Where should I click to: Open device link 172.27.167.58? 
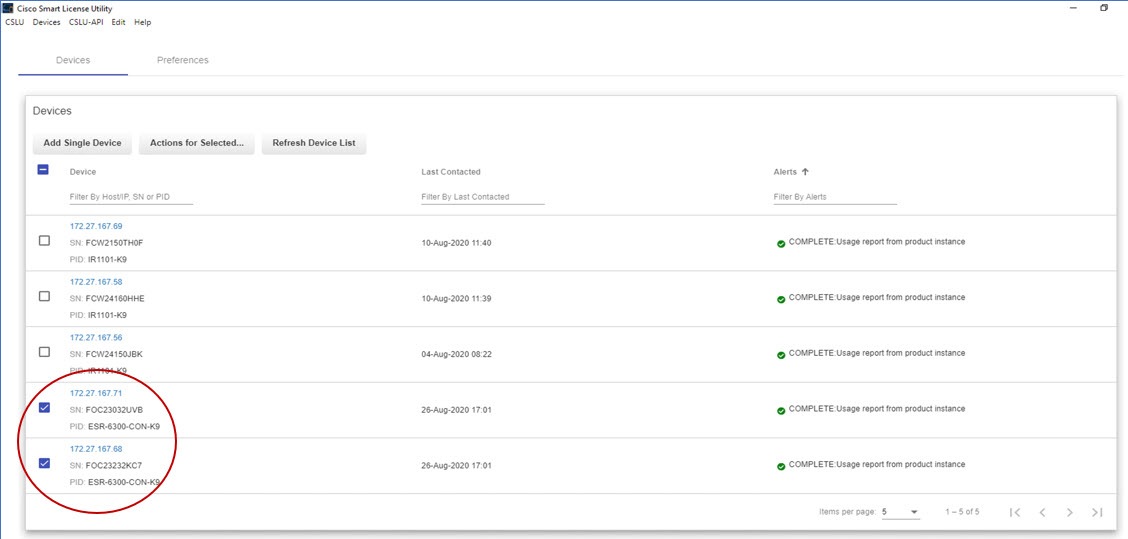(x=96, y=282)
